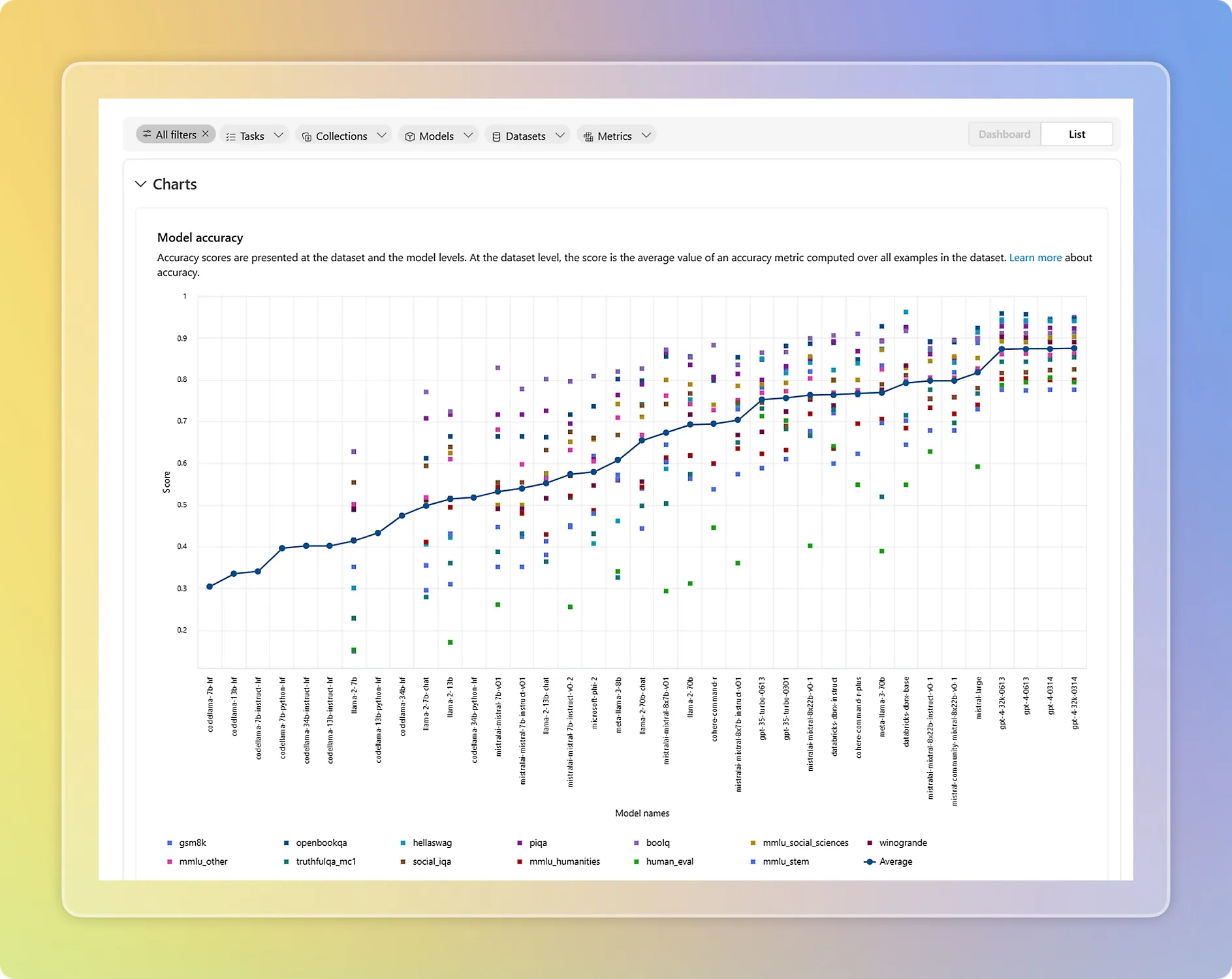Follow the Learn more link
The width and height of the screenshot is (1232, 979).
tap(1035, 258)
